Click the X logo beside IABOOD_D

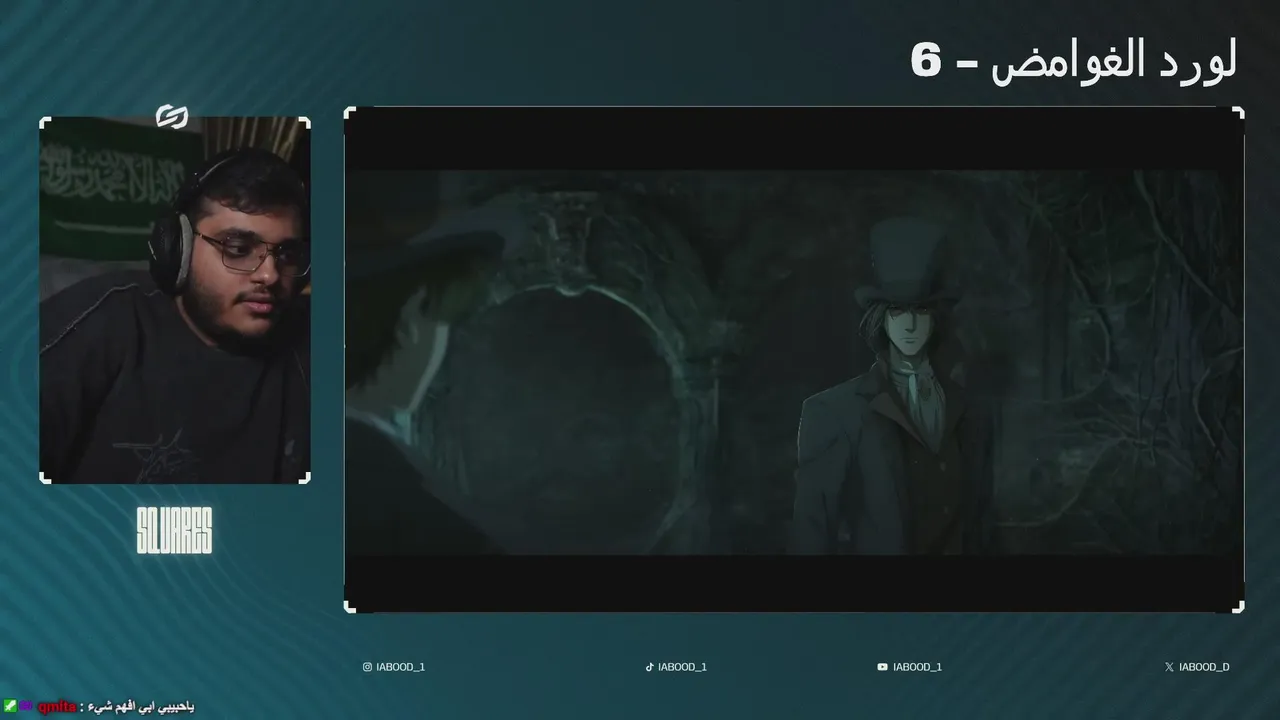pos(1169,667)
